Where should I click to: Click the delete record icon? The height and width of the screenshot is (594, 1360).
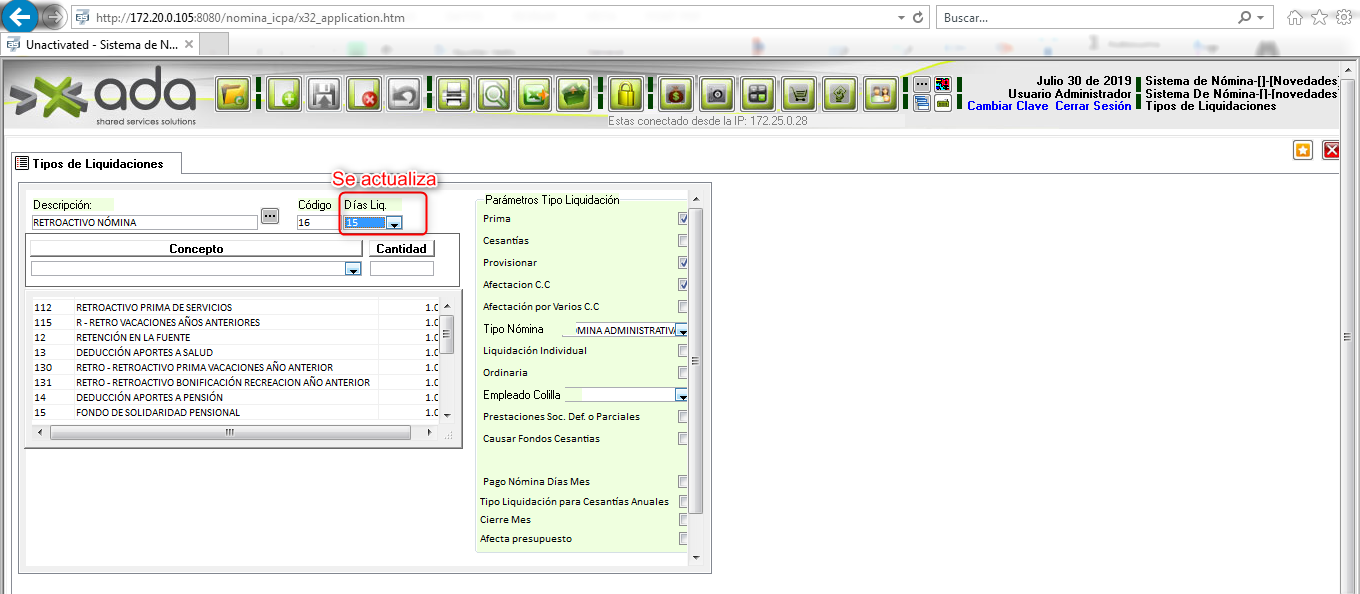coord(364,94)
